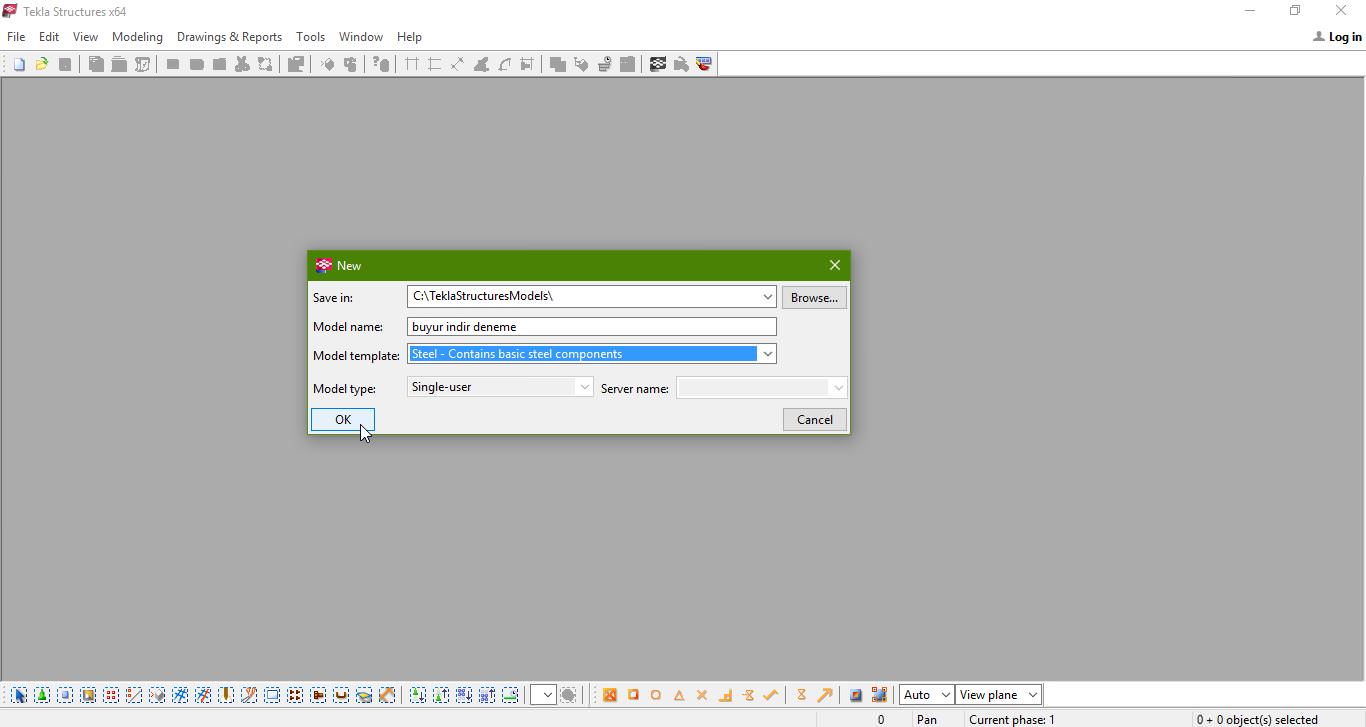Click the Inquire question-mark icon

(381, 64)
